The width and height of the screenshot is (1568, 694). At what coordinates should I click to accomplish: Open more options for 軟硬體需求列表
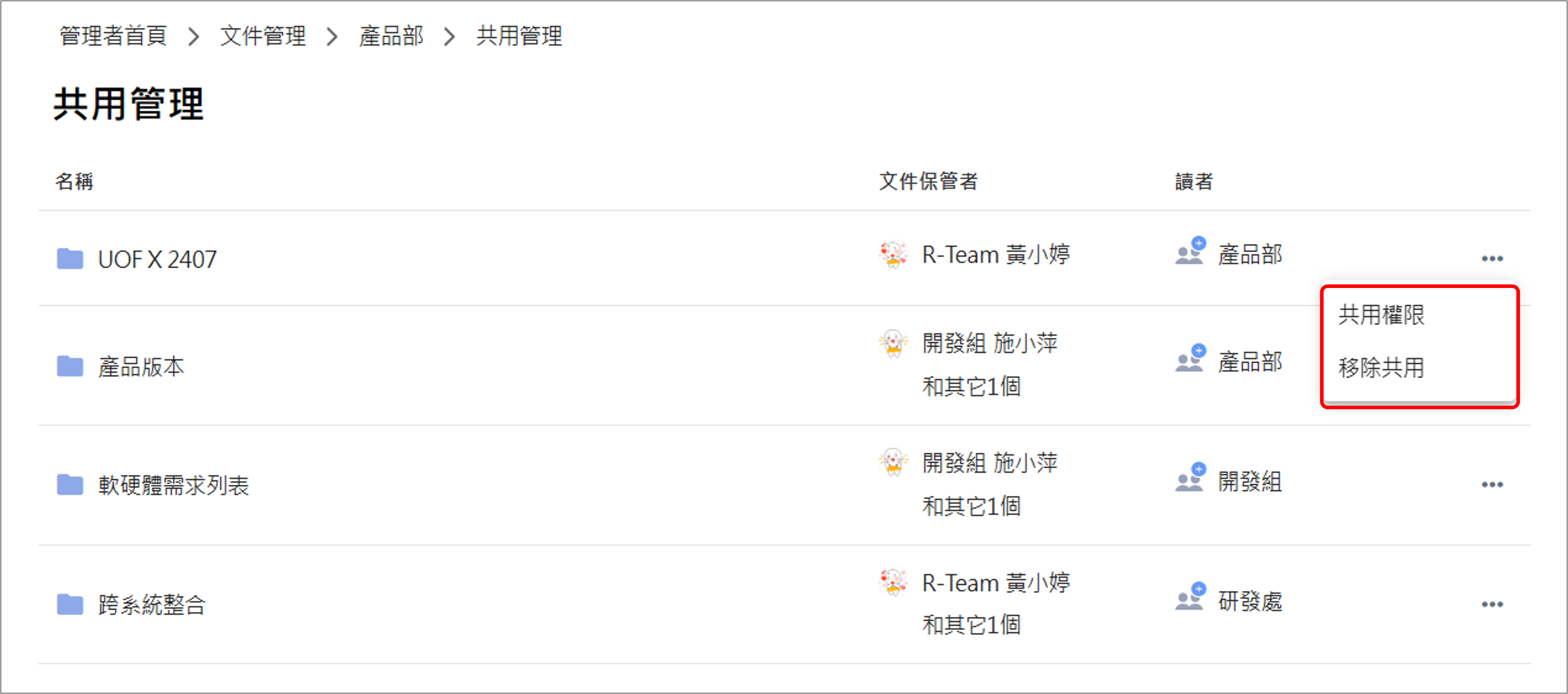coord(1492,485)
